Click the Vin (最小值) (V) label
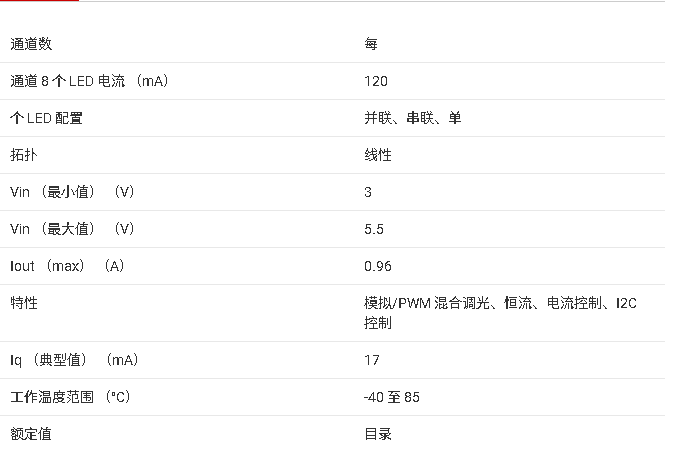Screen dimensions: 675x452 pos(72,192)
